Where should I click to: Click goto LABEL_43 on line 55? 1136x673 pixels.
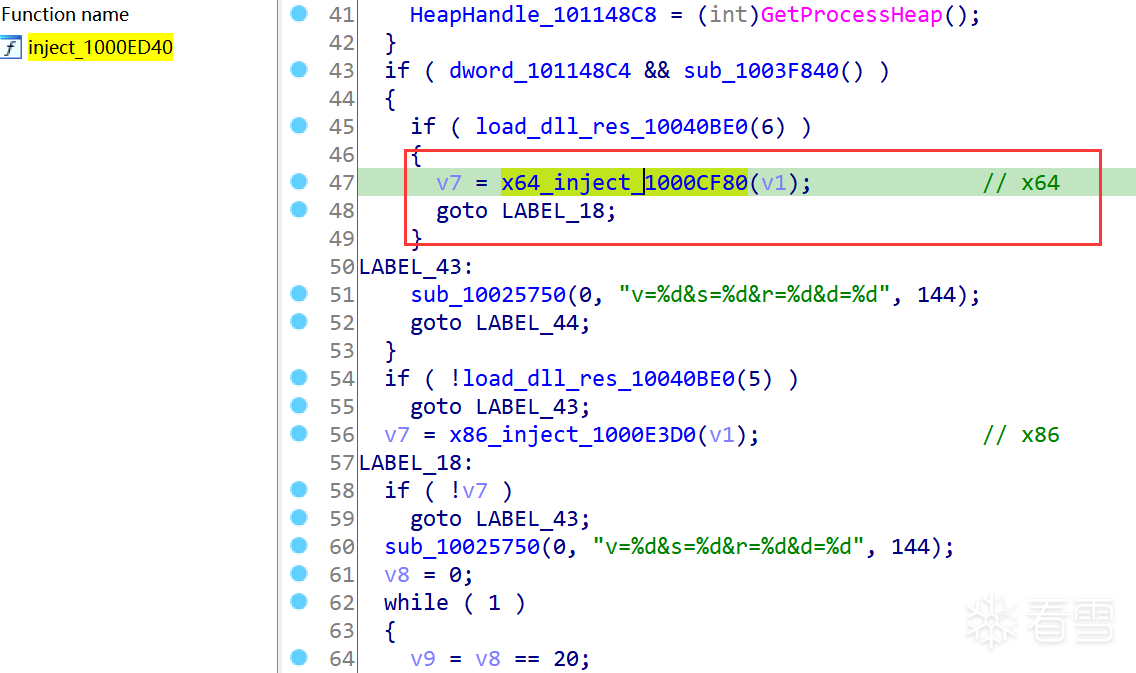coord(500,407)
